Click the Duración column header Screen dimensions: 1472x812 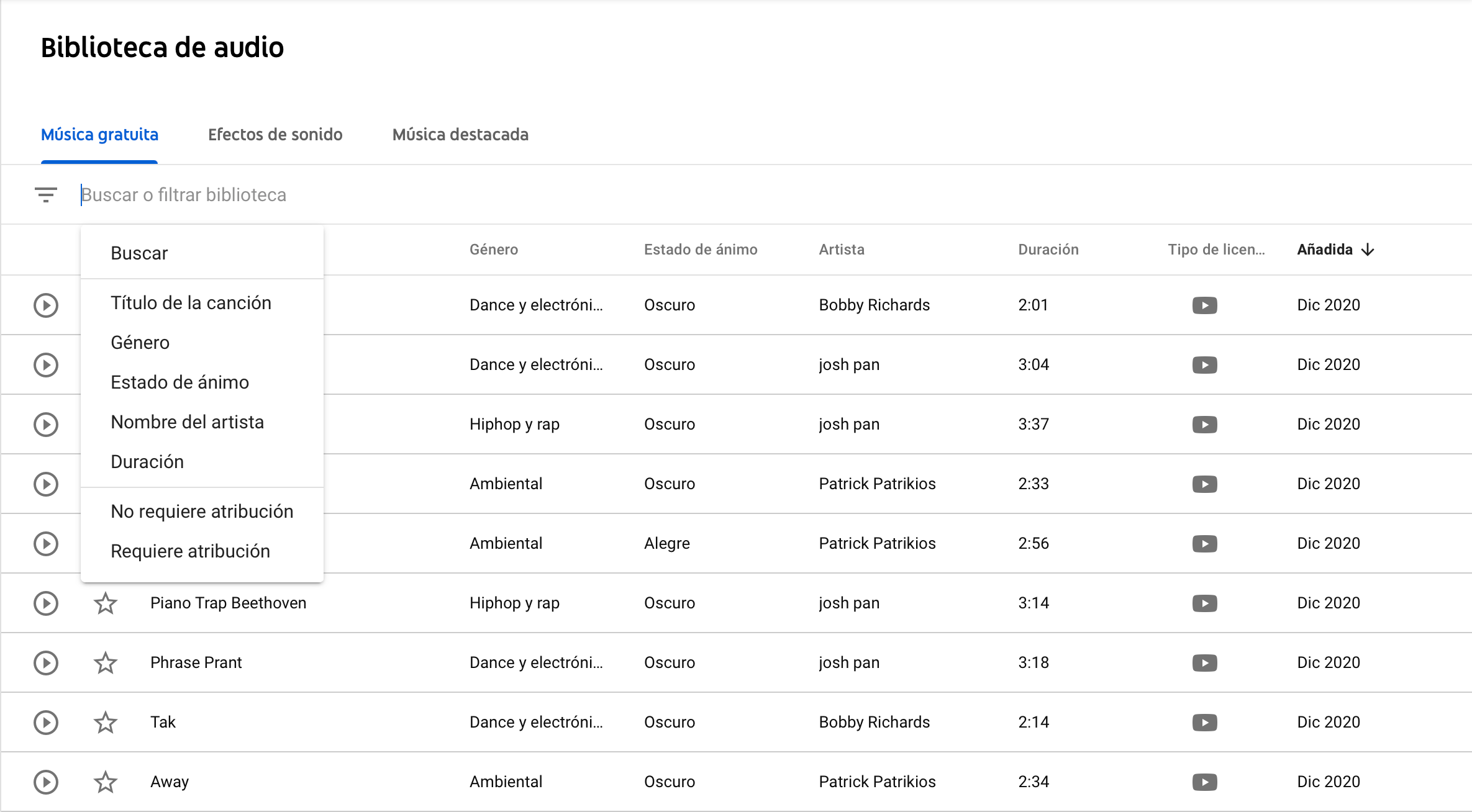[x=1048, y=250]
